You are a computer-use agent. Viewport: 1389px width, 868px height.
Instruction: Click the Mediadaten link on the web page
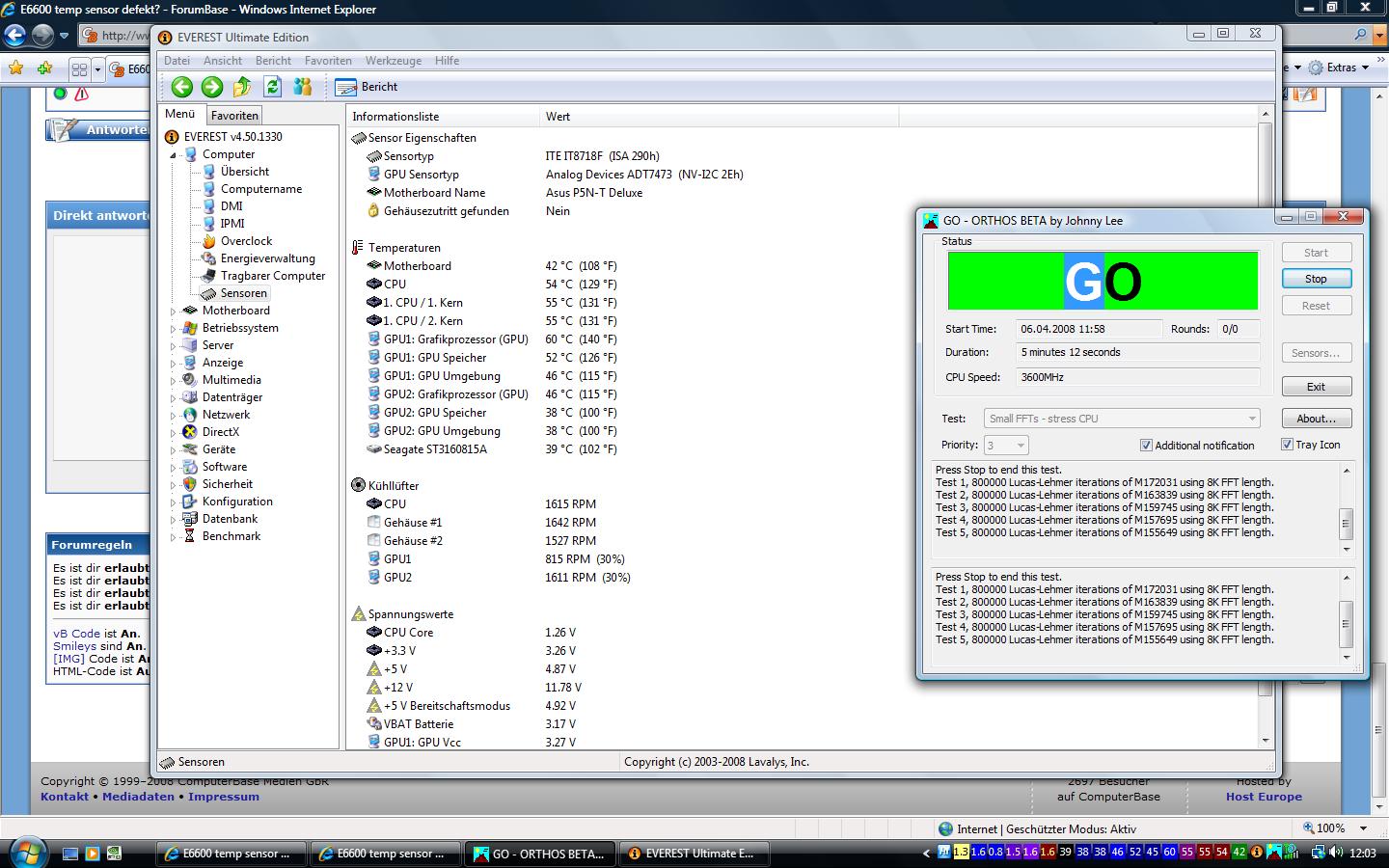[x=138, y=797]
